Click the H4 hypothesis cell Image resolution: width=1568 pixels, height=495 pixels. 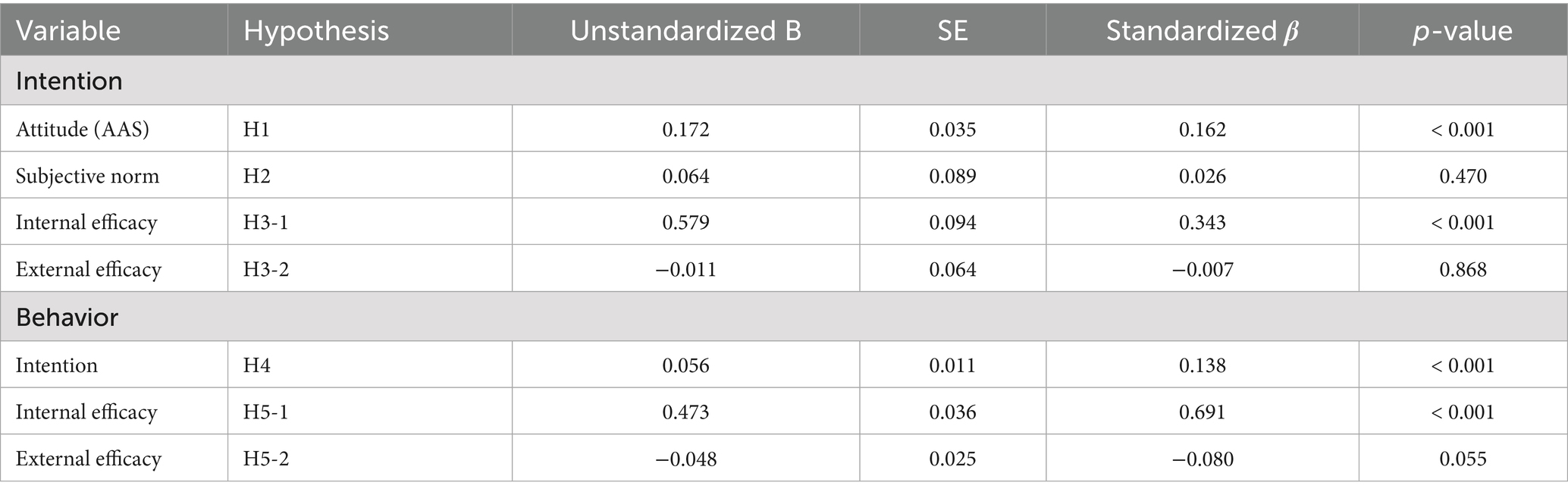(x=257, y=365)
